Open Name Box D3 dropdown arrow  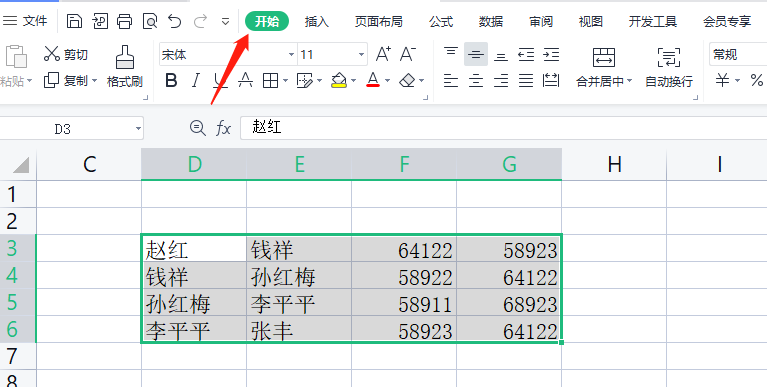(138, 129)
